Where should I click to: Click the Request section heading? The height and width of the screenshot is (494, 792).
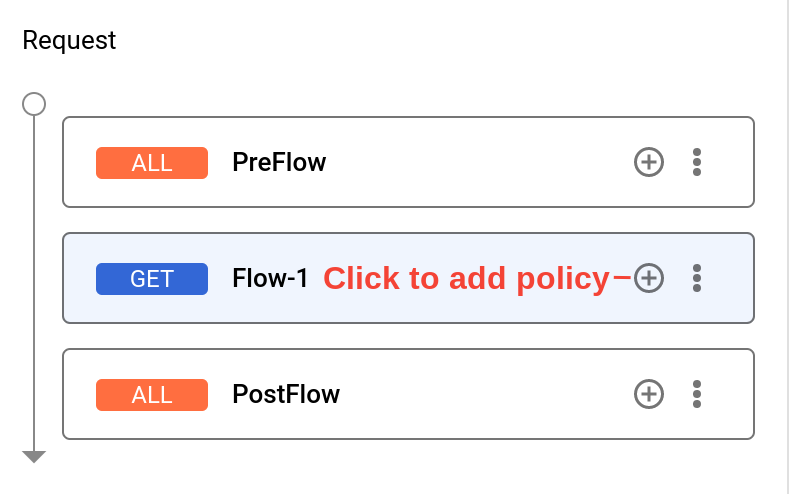point(69,41)
